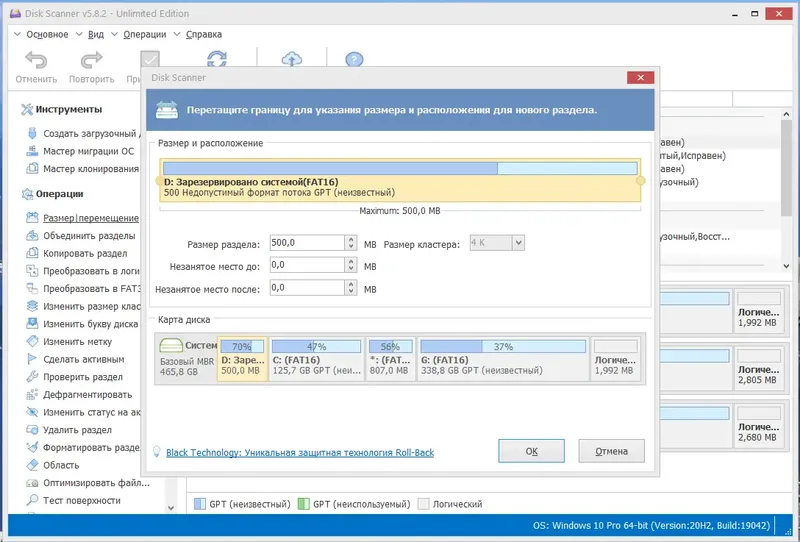The width and height of the screenshot is (800, 542).
Task: Open the Black Technology Roll-Back link
Action: 300,453
